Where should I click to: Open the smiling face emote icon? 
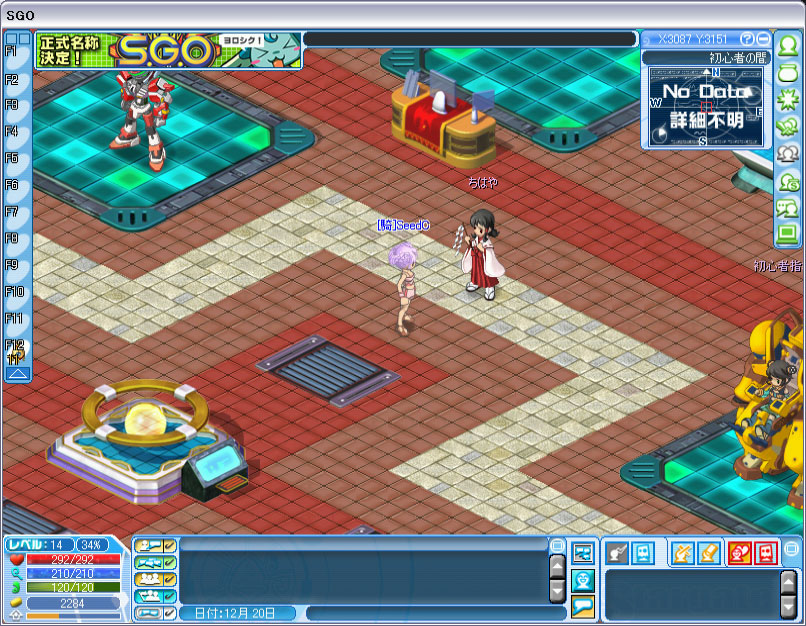[x=583, y=580]
